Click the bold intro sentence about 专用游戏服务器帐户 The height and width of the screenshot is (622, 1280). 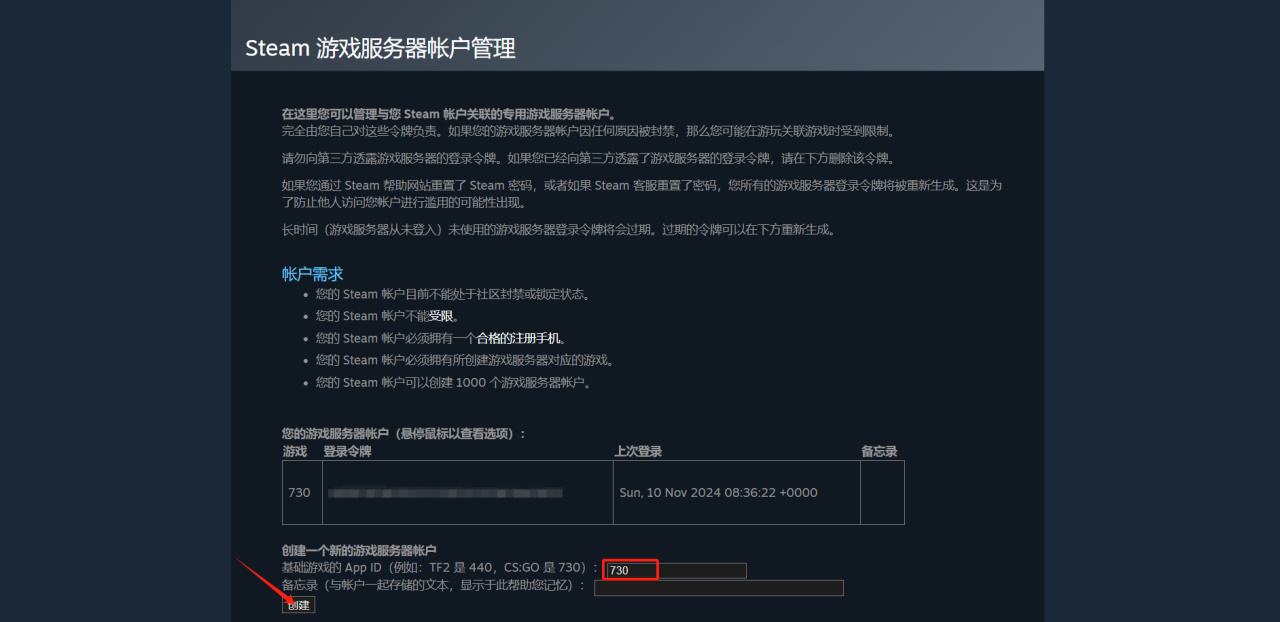coord(449,114)
